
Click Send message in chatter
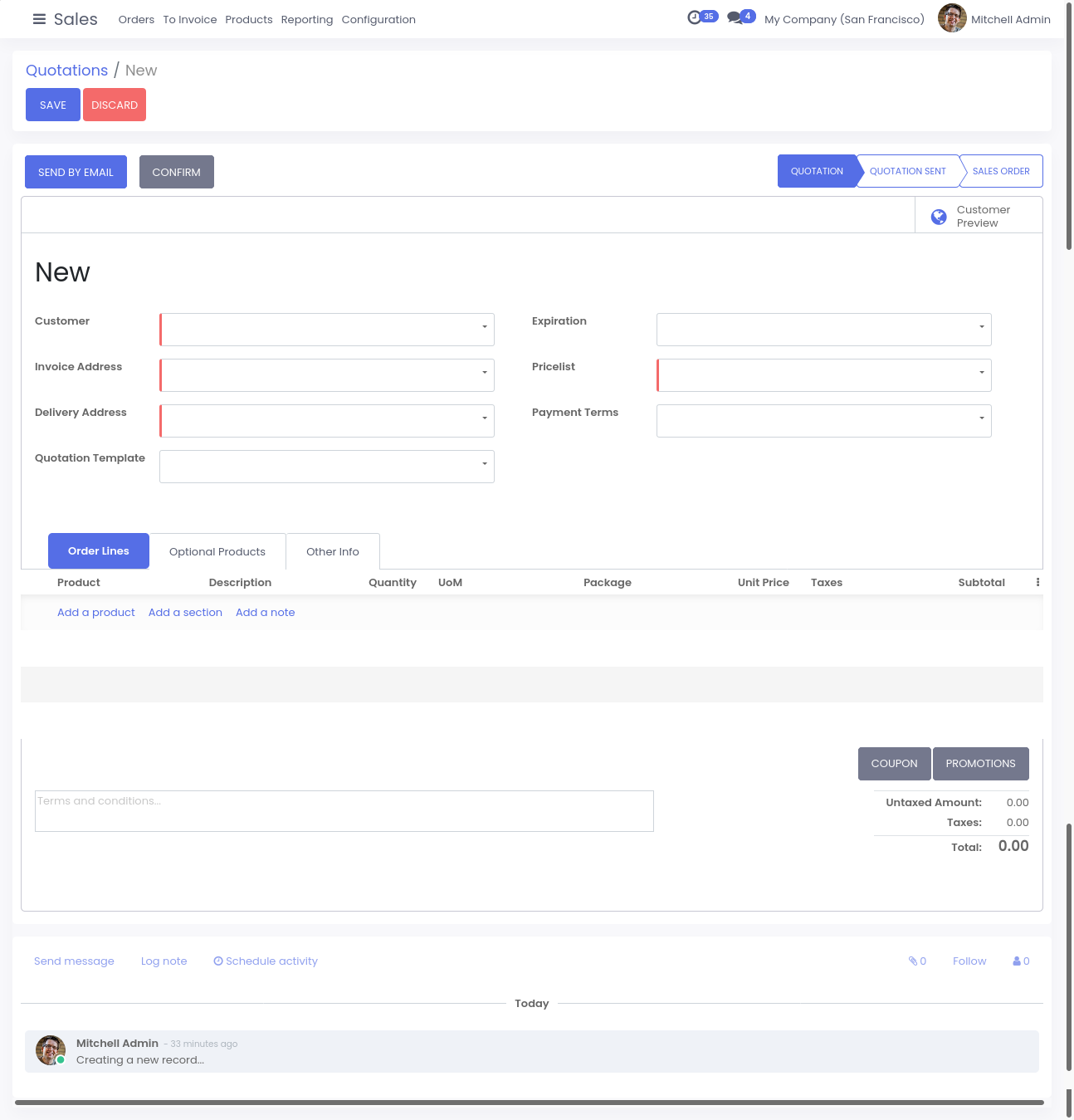pos(74,961)
